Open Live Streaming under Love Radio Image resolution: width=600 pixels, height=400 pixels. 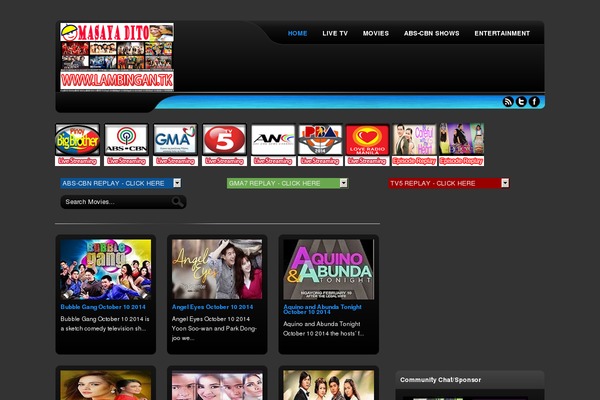pos(367,161)
